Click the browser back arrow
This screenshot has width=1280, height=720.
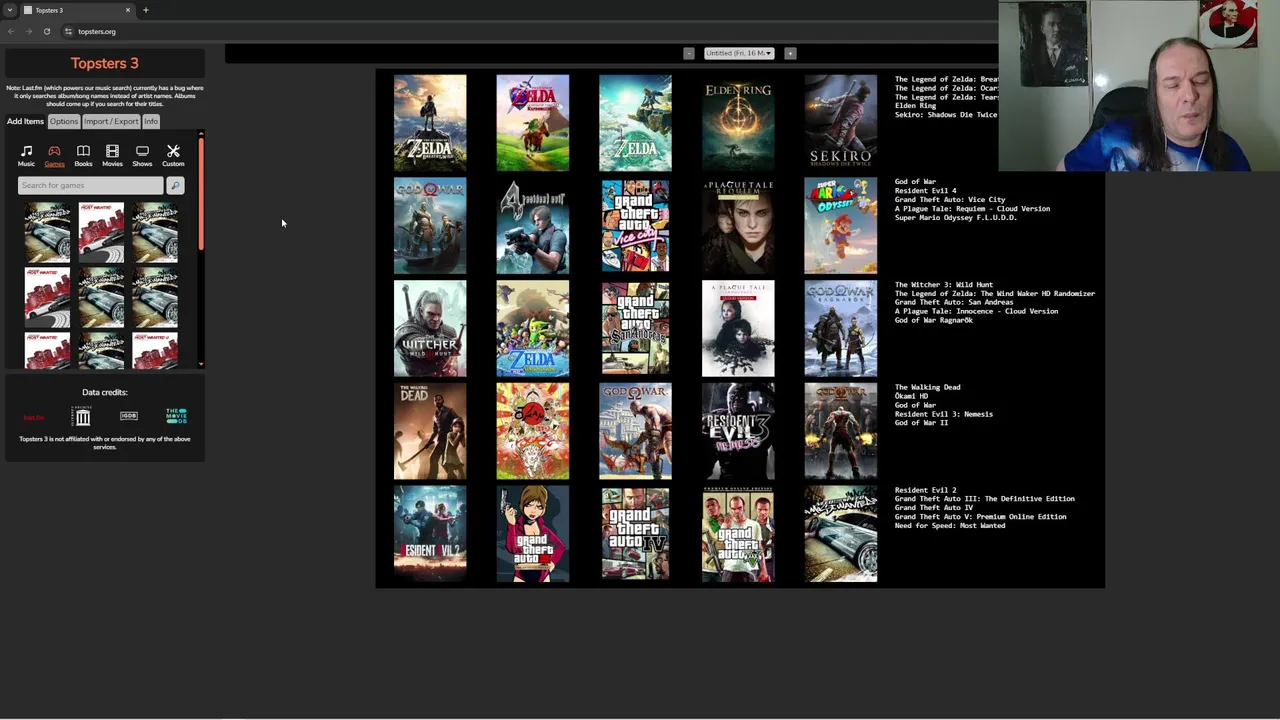(x=11, y=31)
